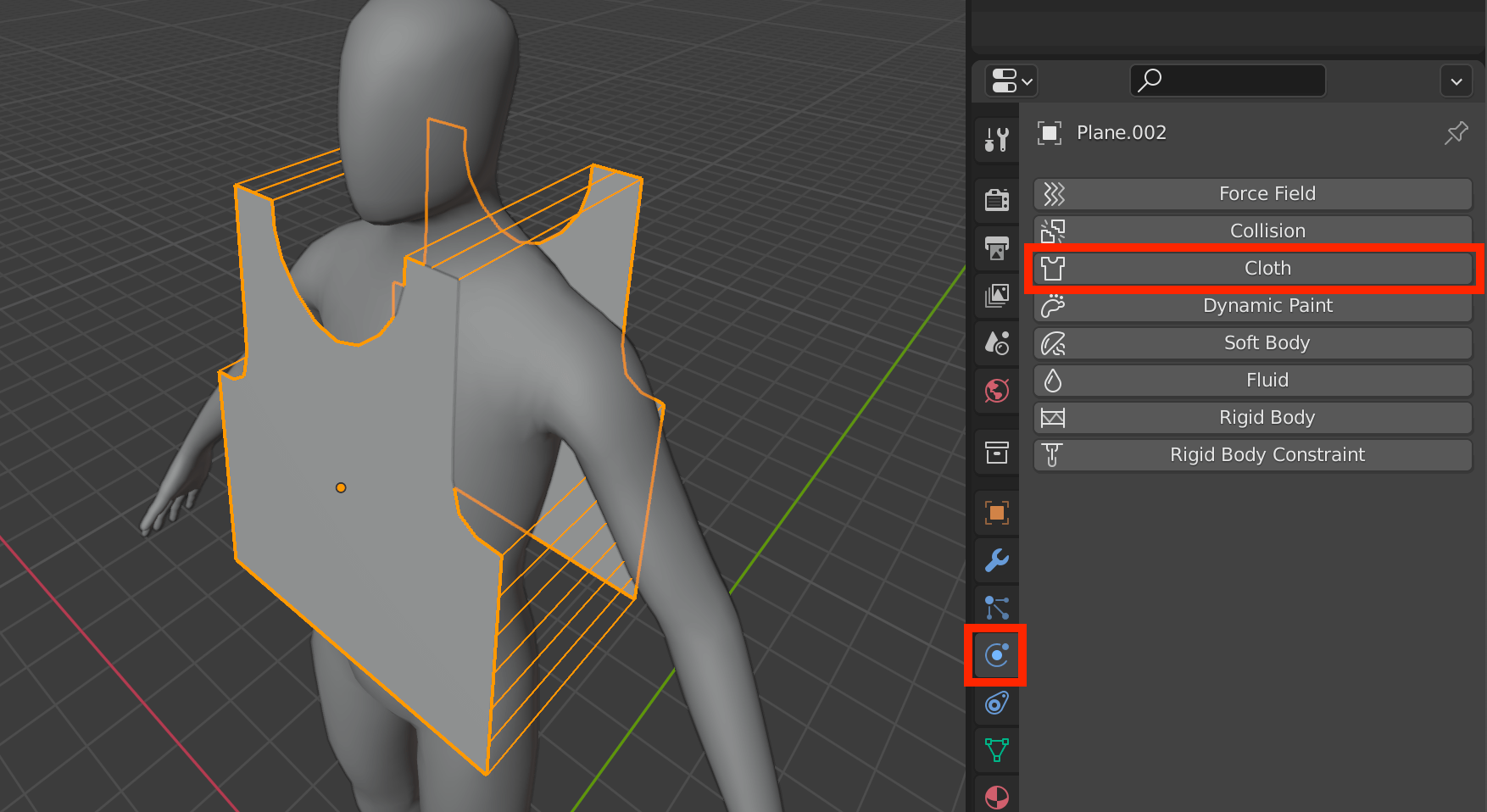Toggle the pin icon for Plane.002

point(1456,132)
